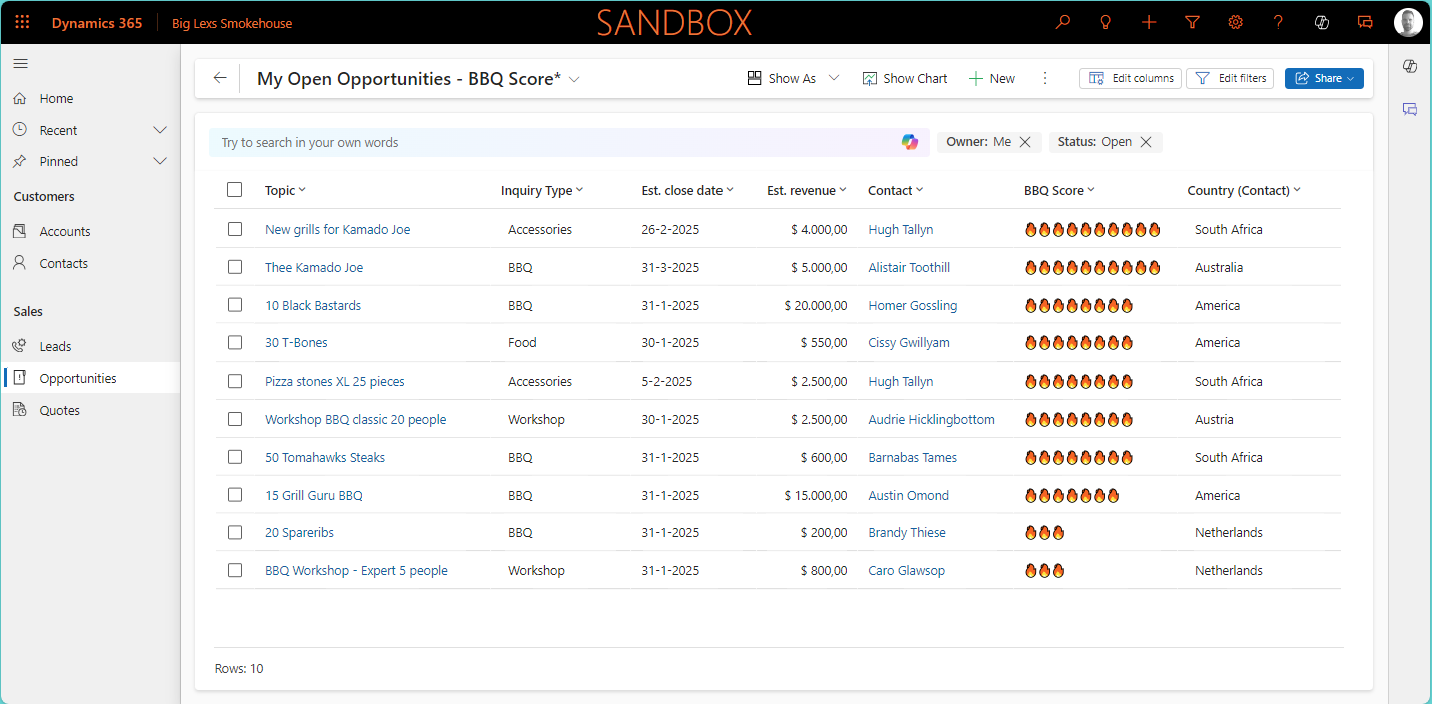
Task: Click Edit columns button
Action: pos(1131,78)
